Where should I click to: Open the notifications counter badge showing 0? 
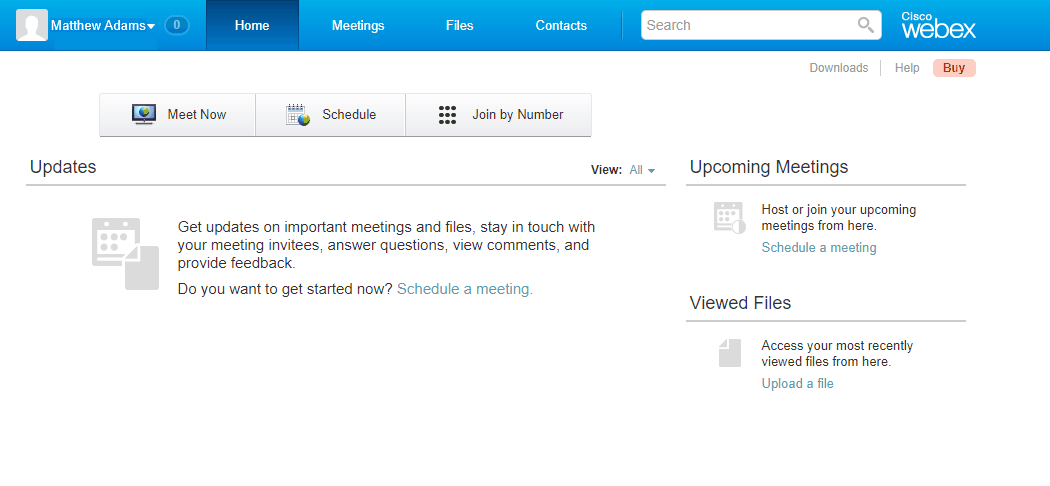coord(177,25)
